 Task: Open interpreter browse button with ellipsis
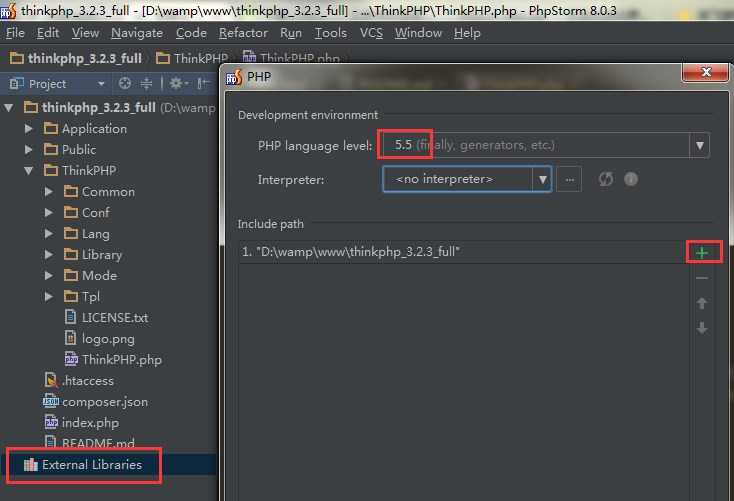coord(569,179)
